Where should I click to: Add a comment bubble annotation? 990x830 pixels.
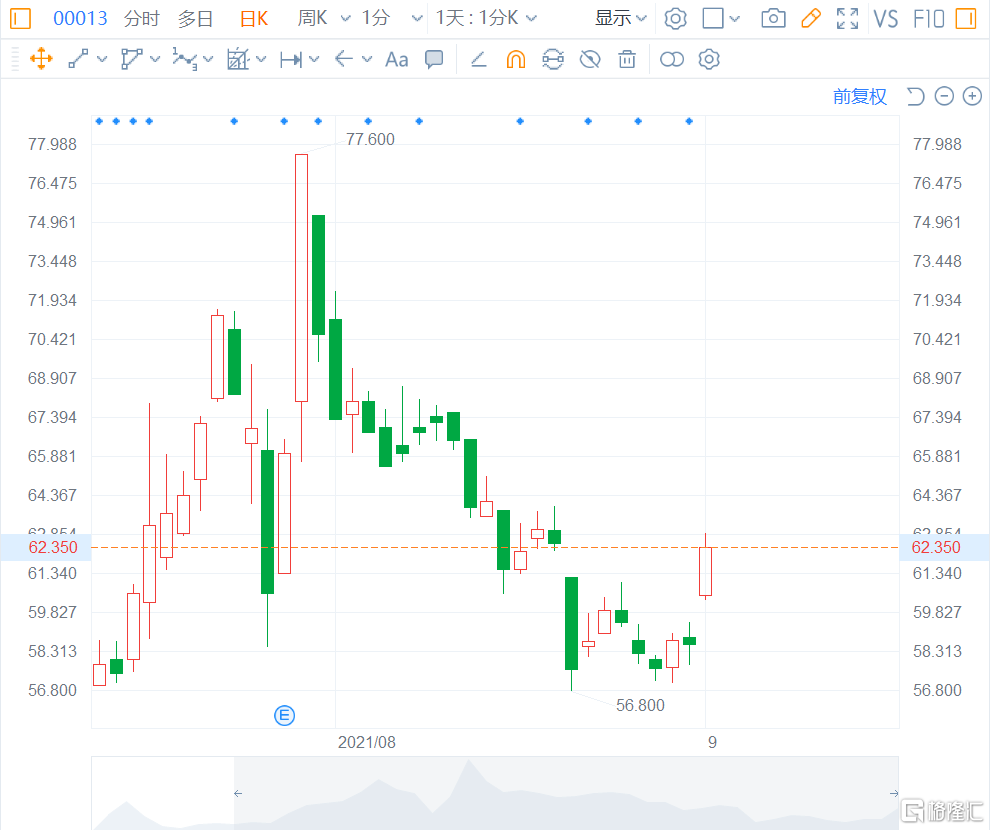[x=434, y=59]
